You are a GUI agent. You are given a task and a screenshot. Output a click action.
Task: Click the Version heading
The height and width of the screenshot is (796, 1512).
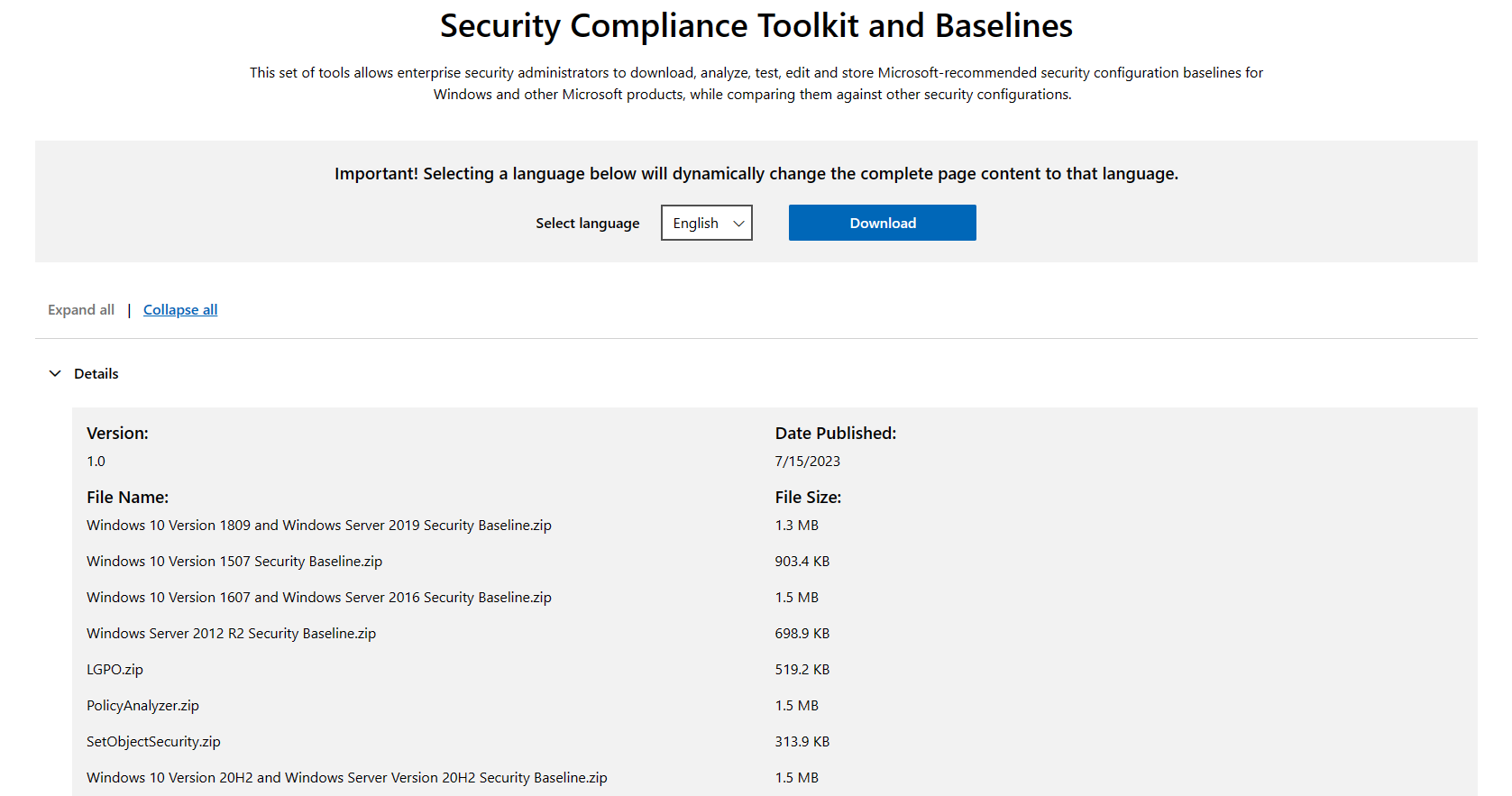117,434
